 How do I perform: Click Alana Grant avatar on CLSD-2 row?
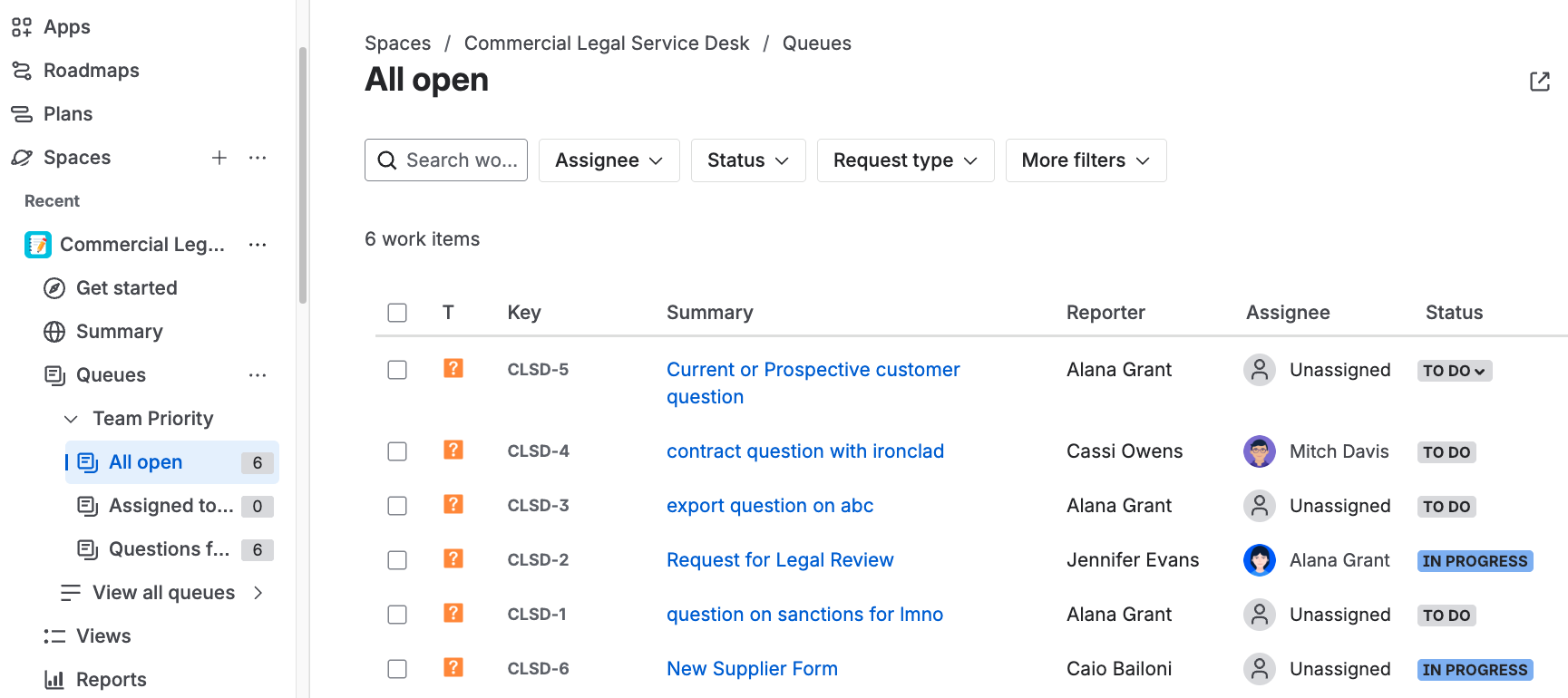[1259, 560]
